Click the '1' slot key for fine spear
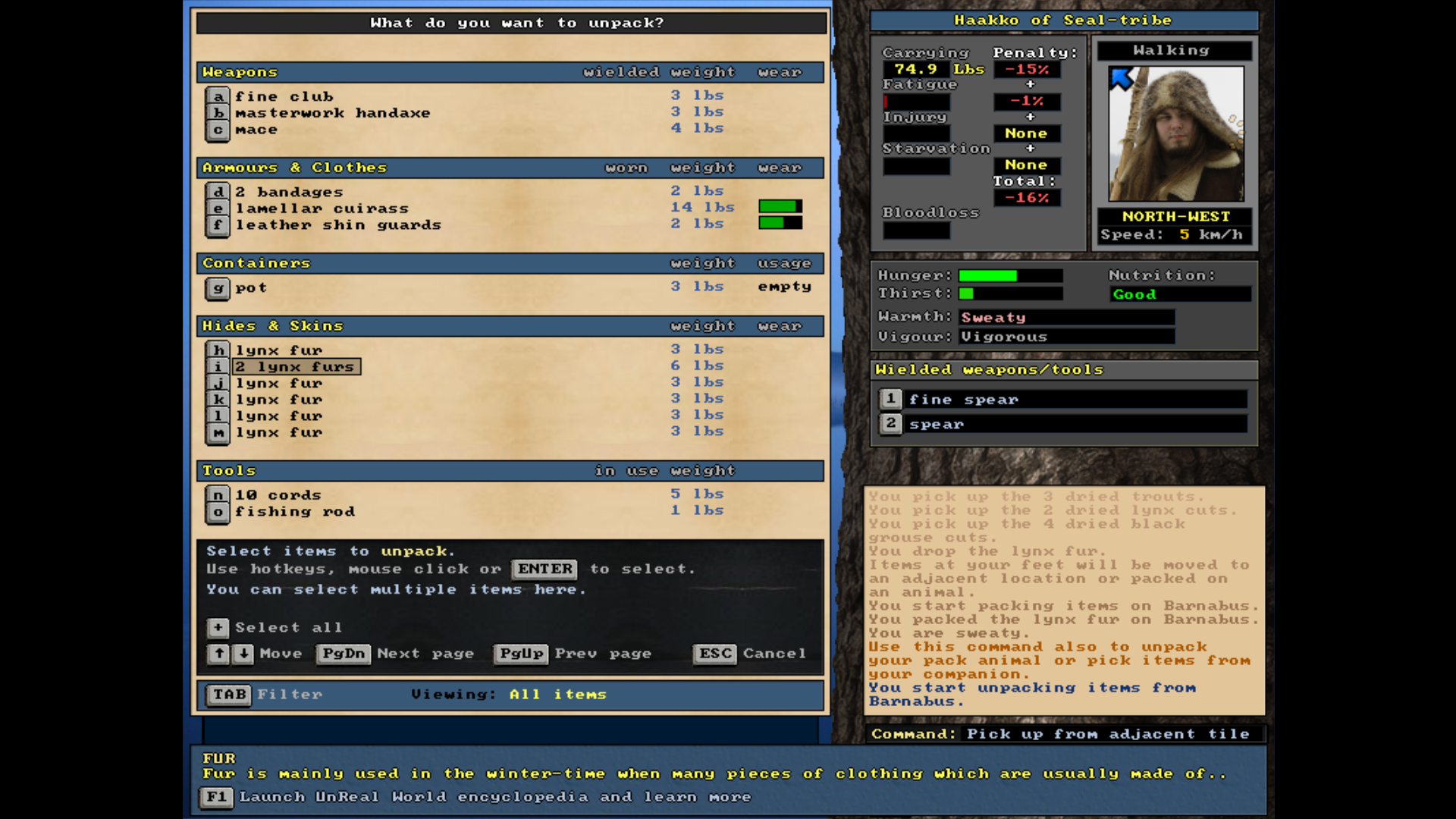Screen dimensions: 1456x819 [x=891, y=399]
